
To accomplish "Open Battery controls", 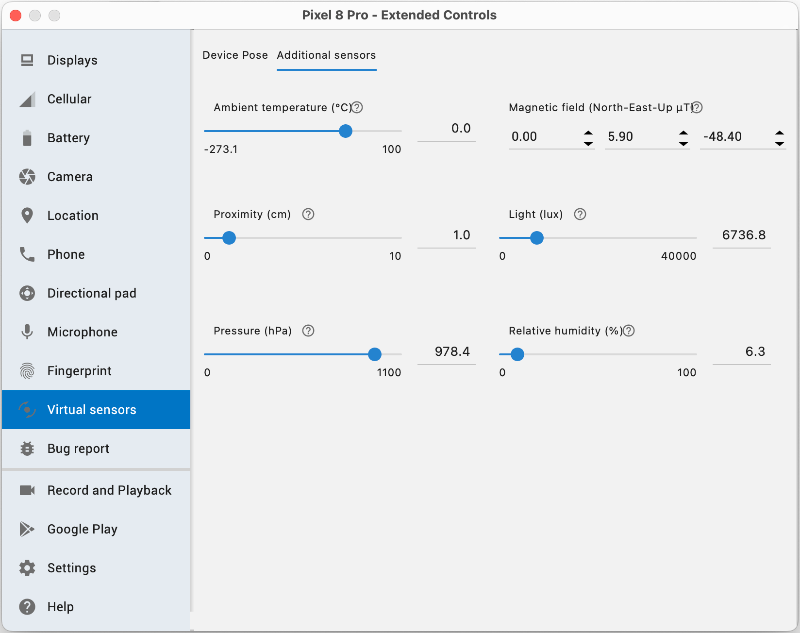I will point(96,138).
